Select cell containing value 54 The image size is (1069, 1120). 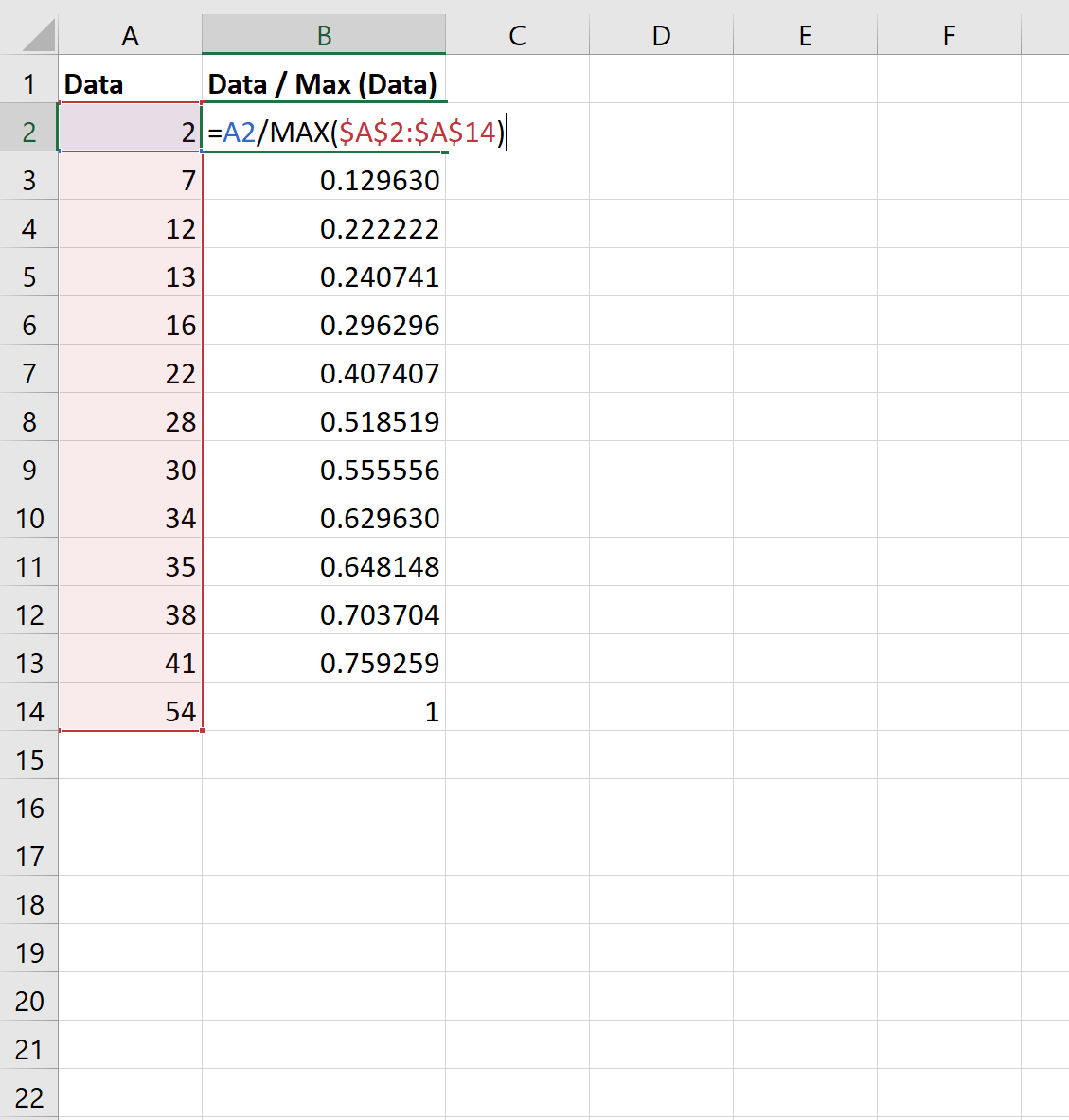point(130,711)
